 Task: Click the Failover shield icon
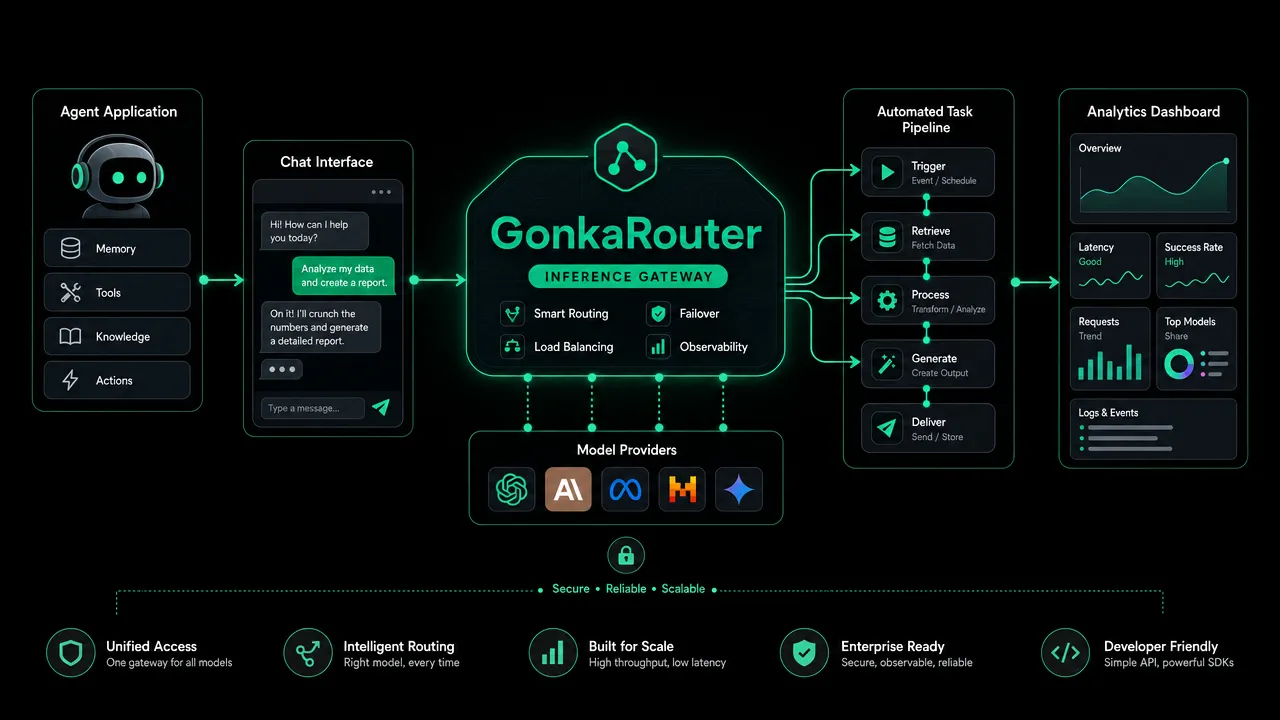pyautogui.click(x=658, y=314)
